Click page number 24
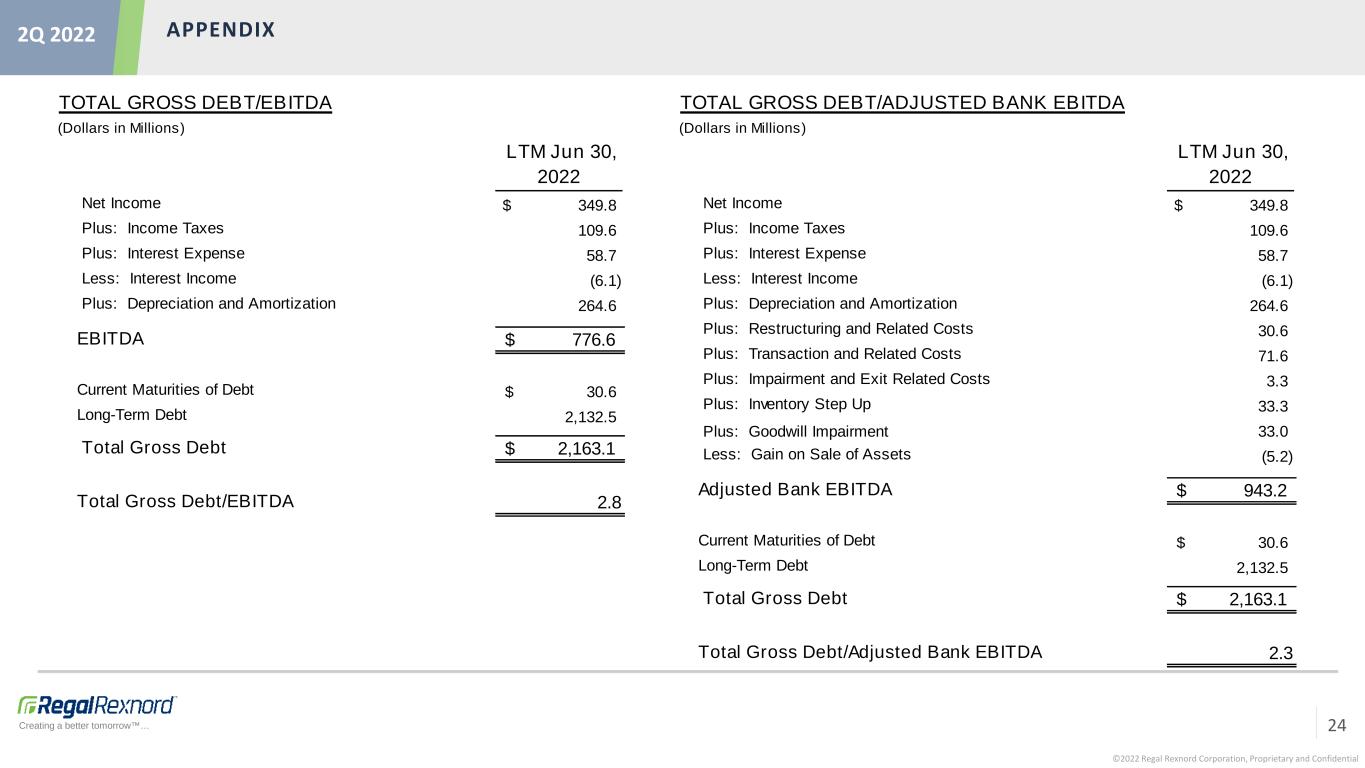This screenshot has width=1365, height=768. coord(1337,725)
